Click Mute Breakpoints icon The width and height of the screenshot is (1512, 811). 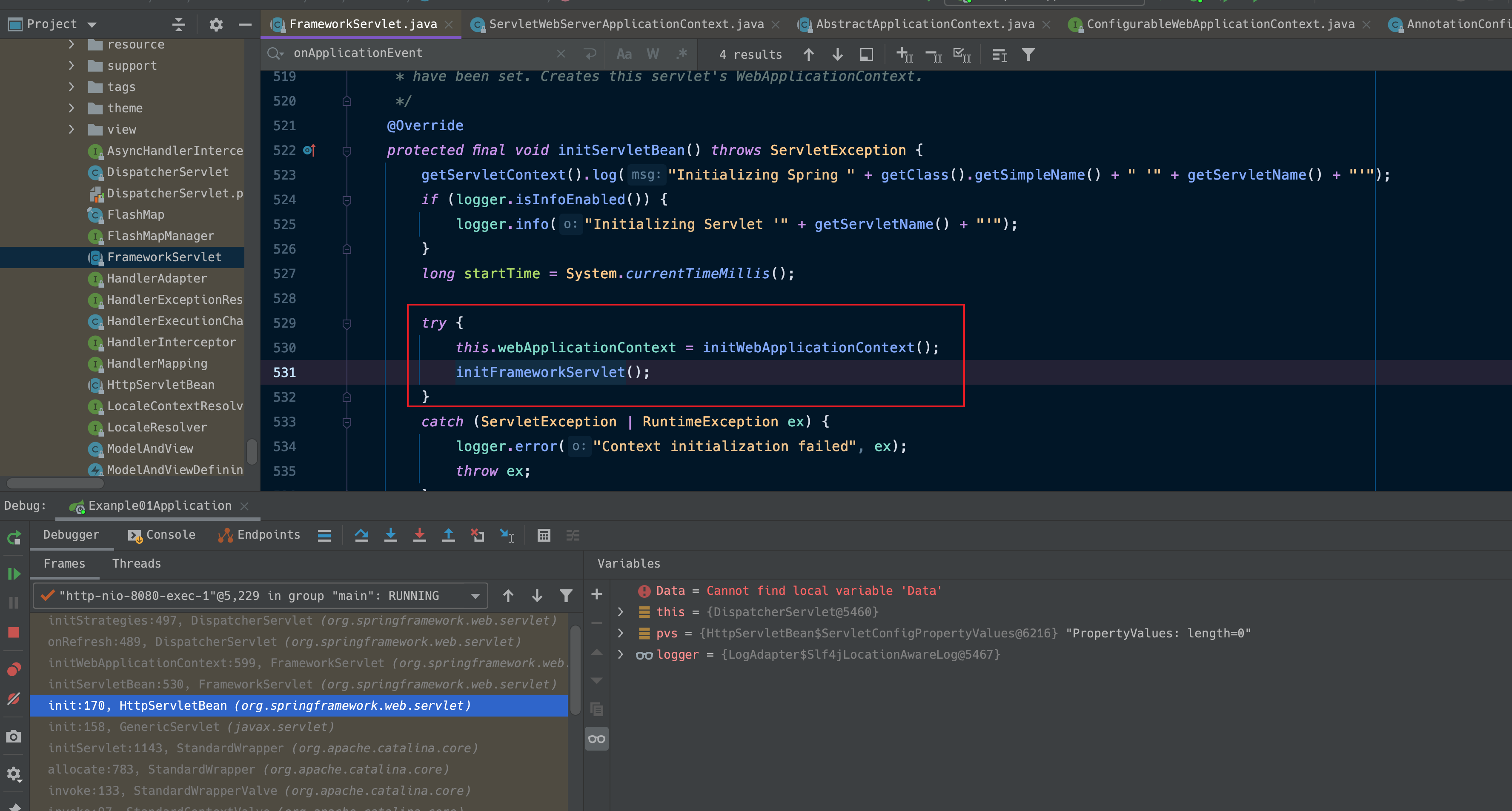point(14,698)
